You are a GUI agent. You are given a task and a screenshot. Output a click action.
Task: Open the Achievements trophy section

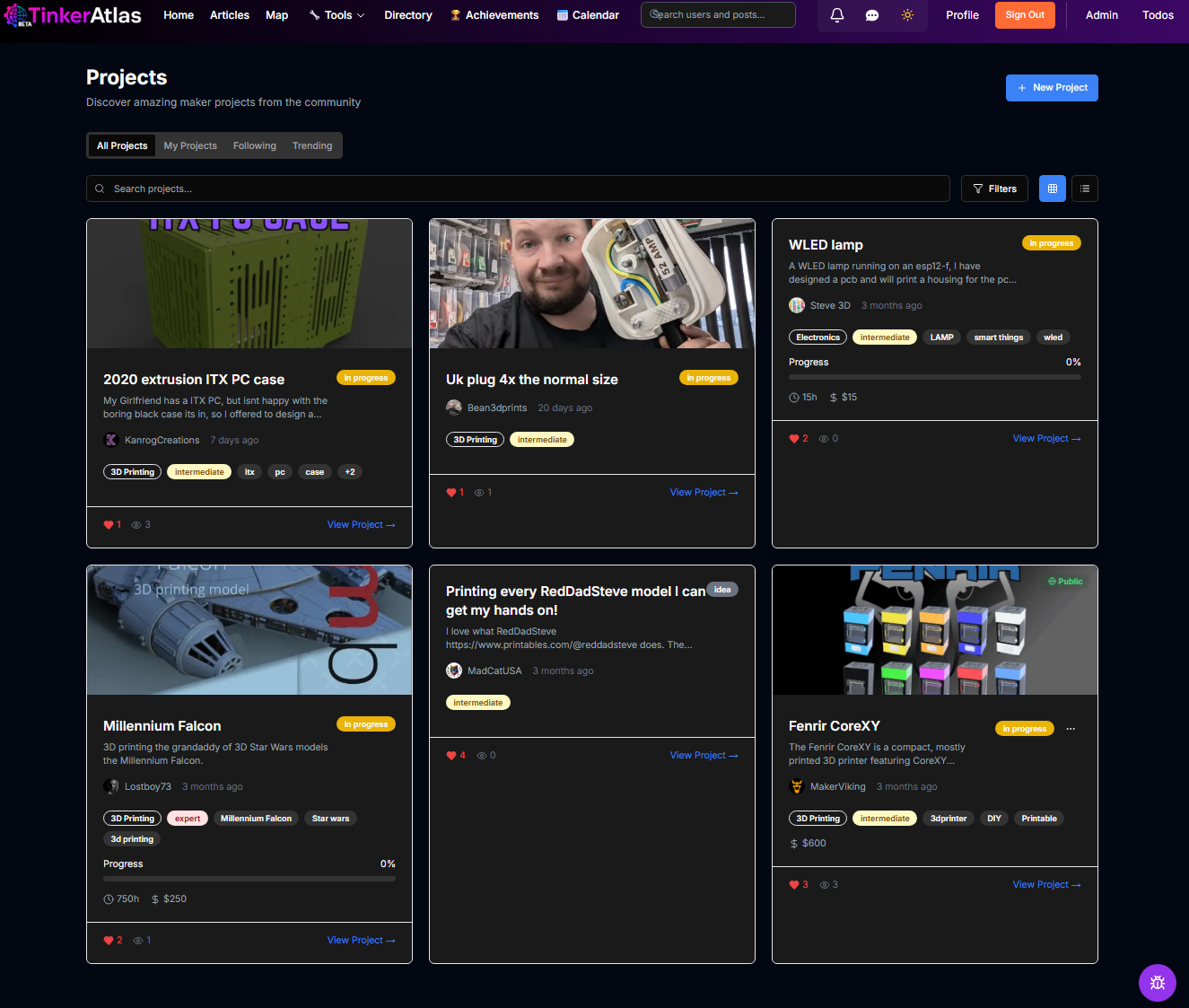pyautogui.click(x=494, y=14)
